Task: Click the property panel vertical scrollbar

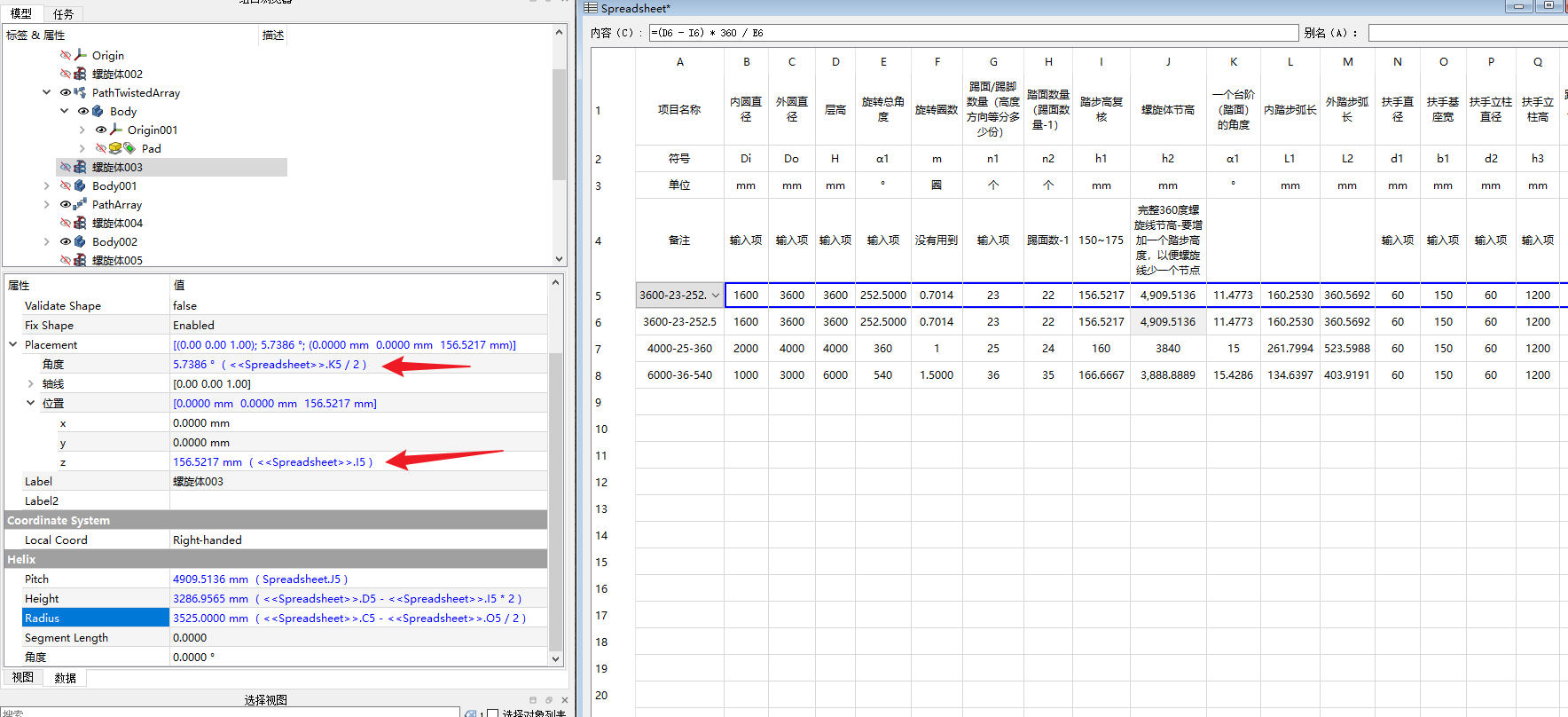Action: pyautogui.click(x=556, y=497)
